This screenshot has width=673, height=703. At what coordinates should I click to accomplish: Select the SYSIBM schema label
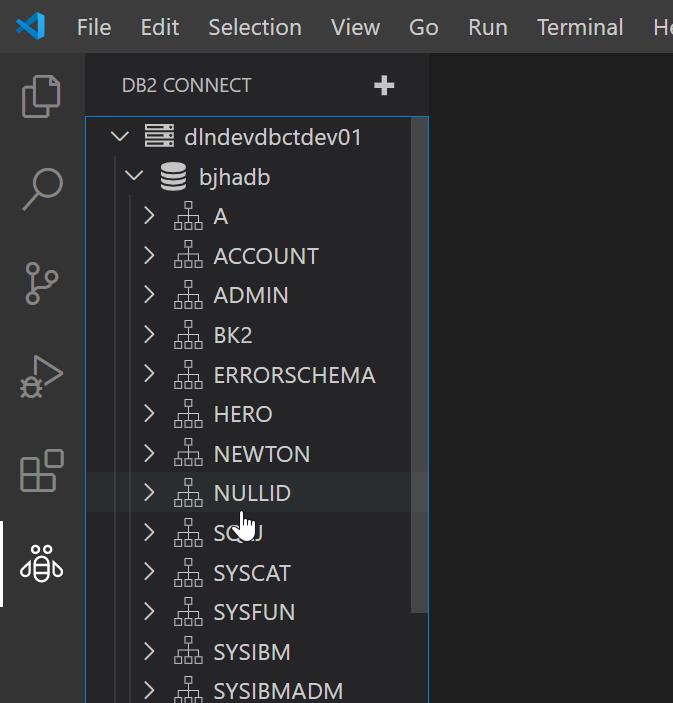pos(252,651)
